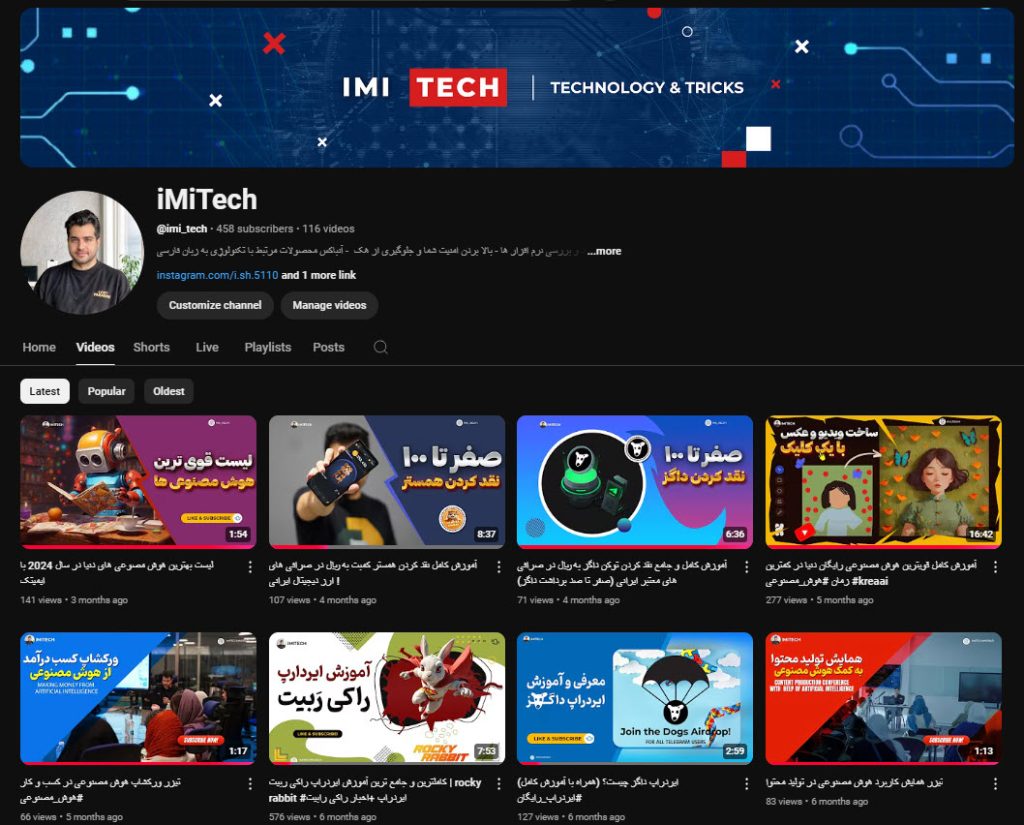Click the channel search magnifier icon

[380, 348]
